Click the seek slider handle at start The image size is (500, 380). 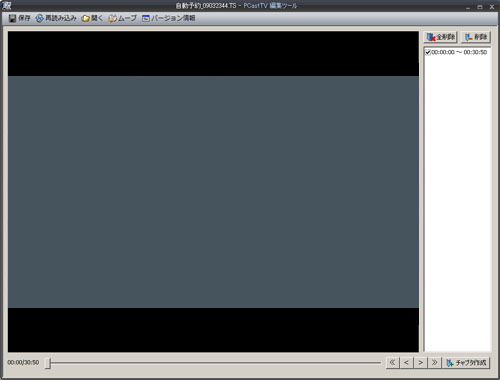pyautogui.click(x=48, y=363)
